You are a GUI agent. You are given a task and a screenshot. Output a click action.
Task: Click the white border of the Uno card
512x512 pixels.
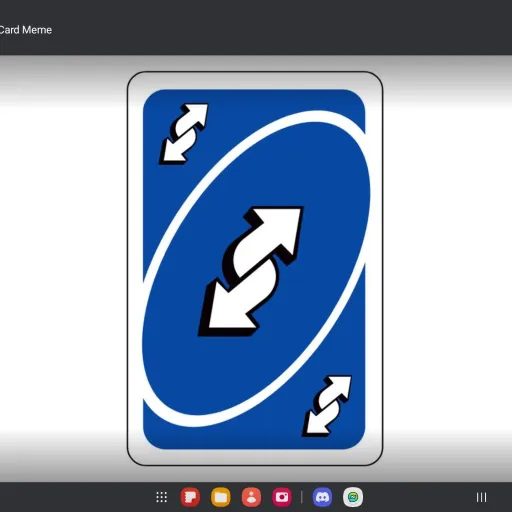[135, 267]
